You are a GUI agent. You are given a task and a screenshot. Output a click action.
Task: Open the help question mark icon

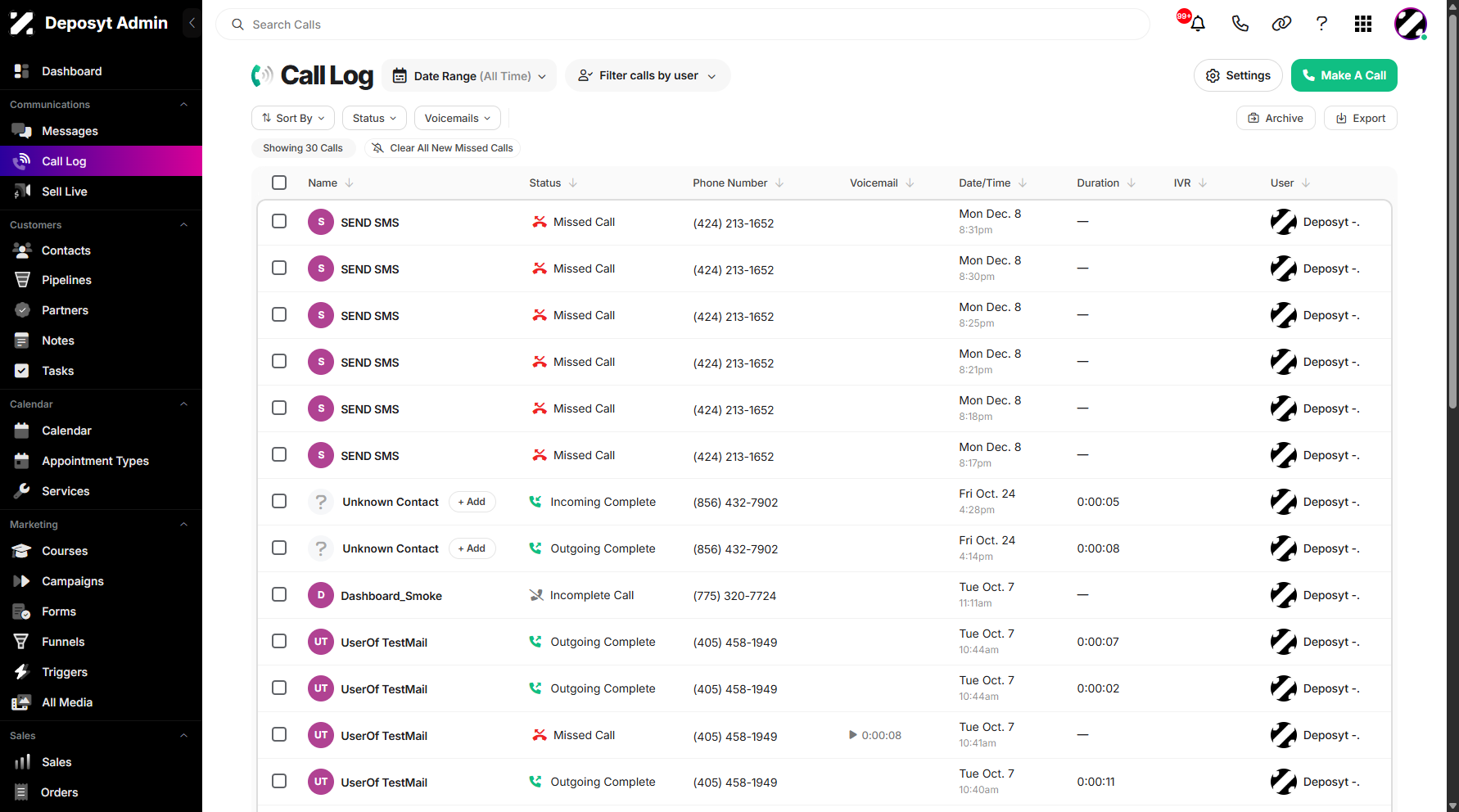[x=1321, y=24]
